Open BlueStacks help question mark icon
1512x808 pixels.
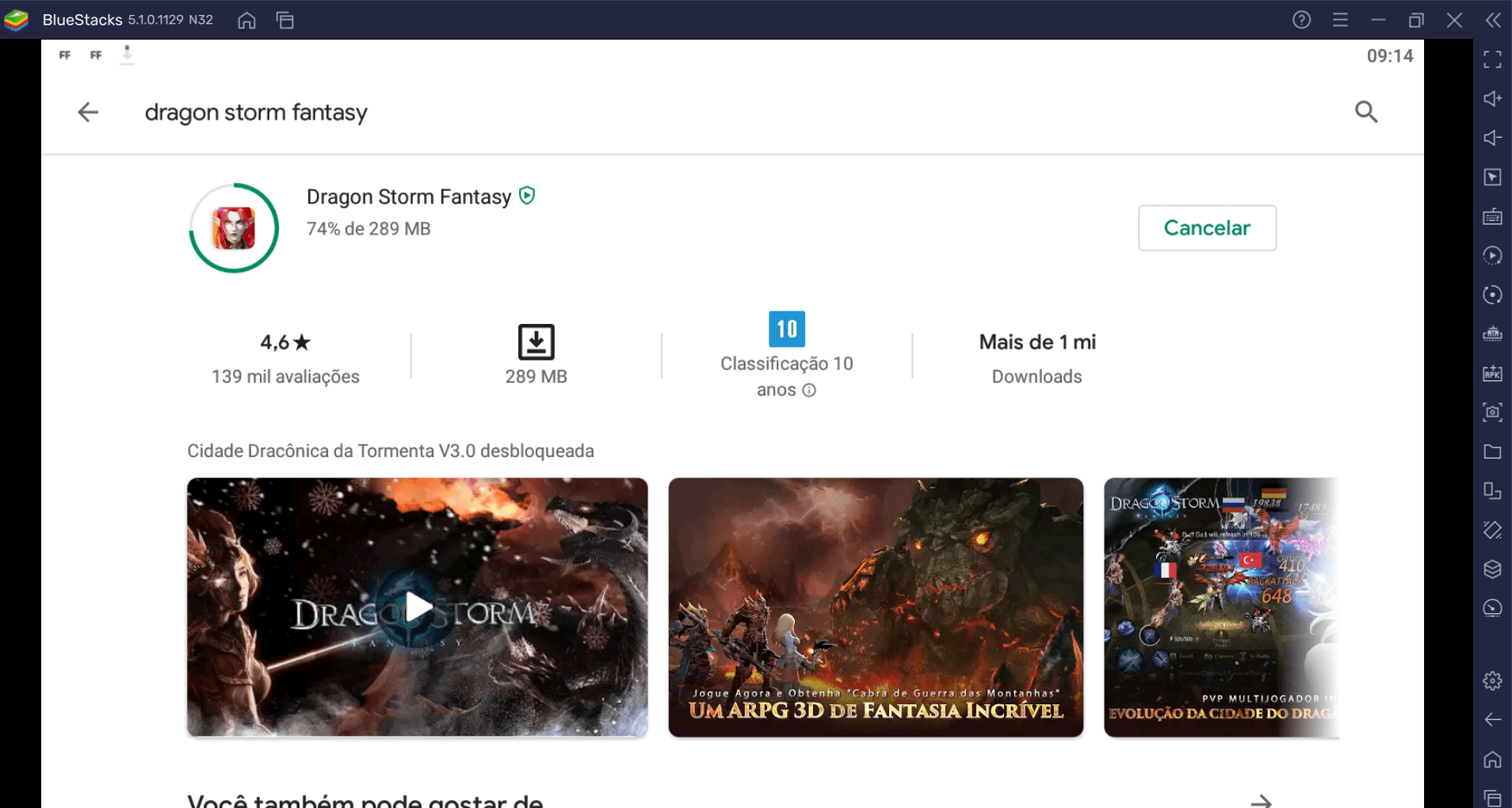[1301, 20]
